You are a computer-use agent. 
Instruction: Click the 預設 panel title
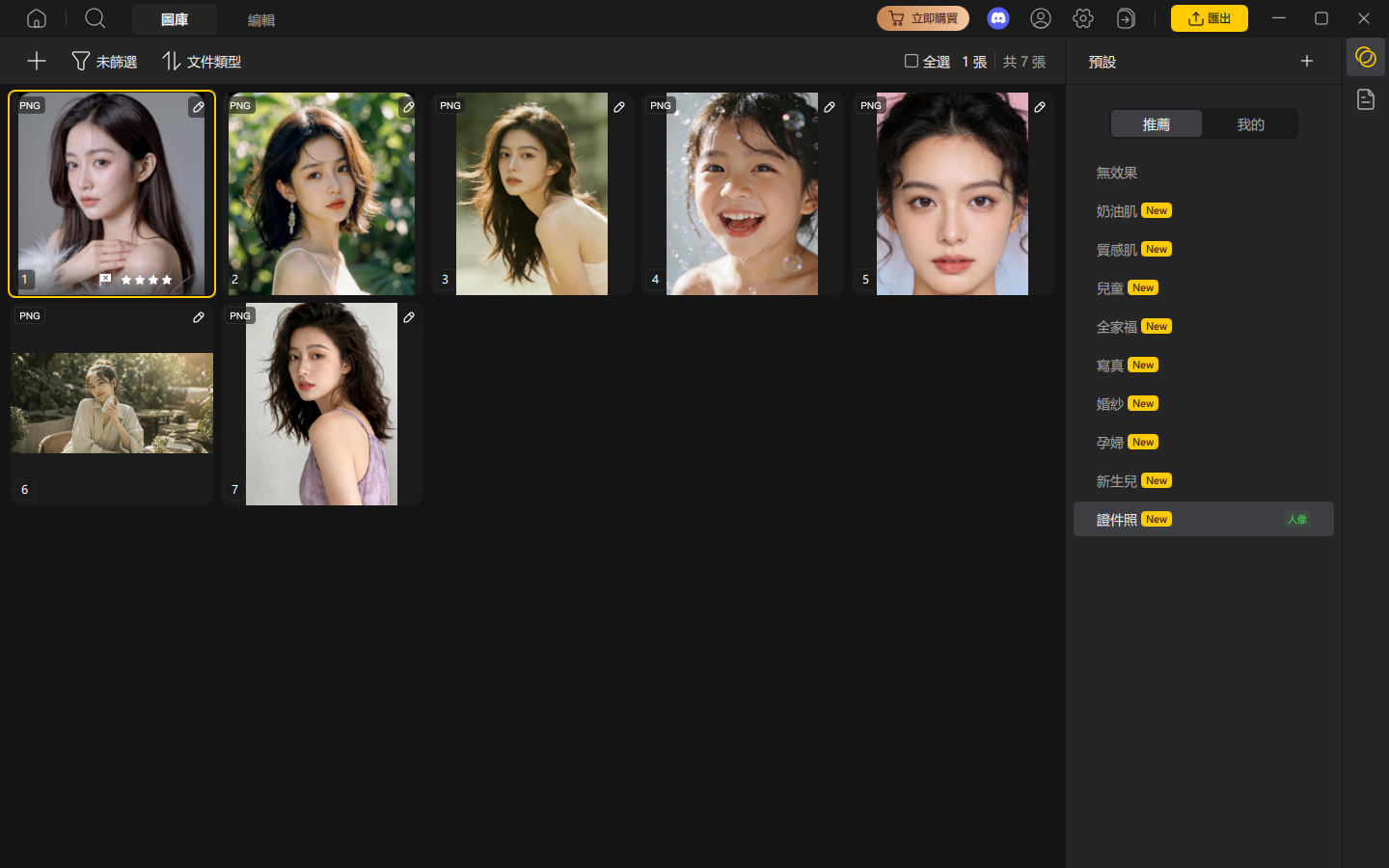click(1103, 62)
